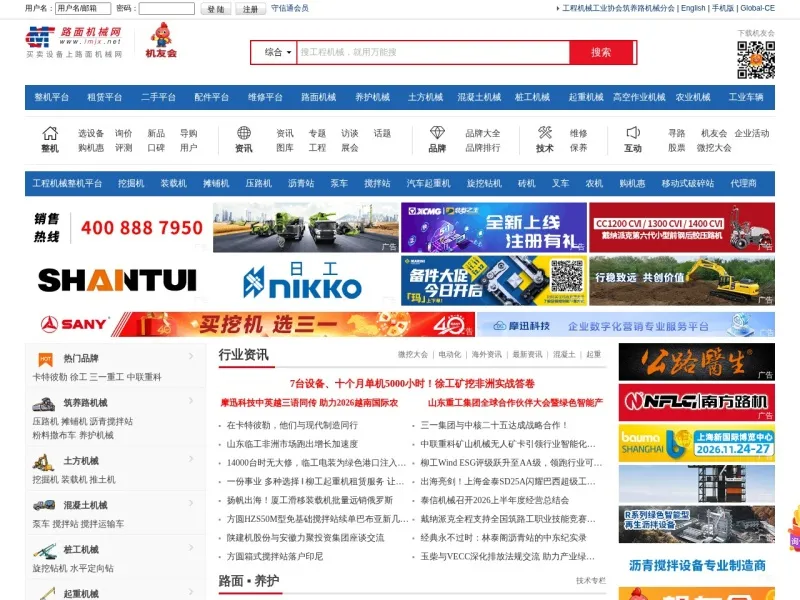Click the 互动 speaker icon

click(633, 133)
